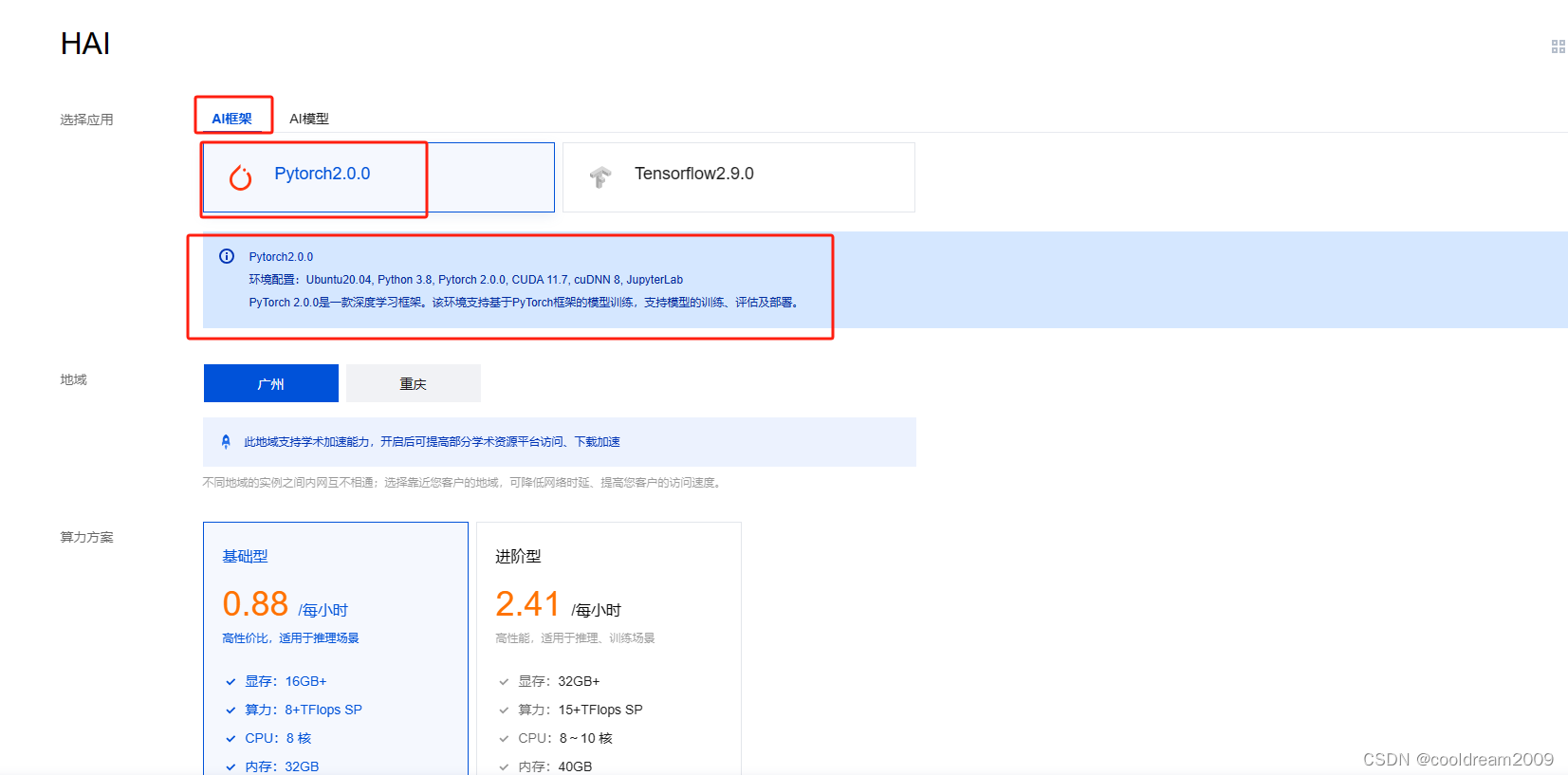Select the 重庆 region button
This screenshot has height=775, width=1568.
pyautogui.click(x=414, y=383)
